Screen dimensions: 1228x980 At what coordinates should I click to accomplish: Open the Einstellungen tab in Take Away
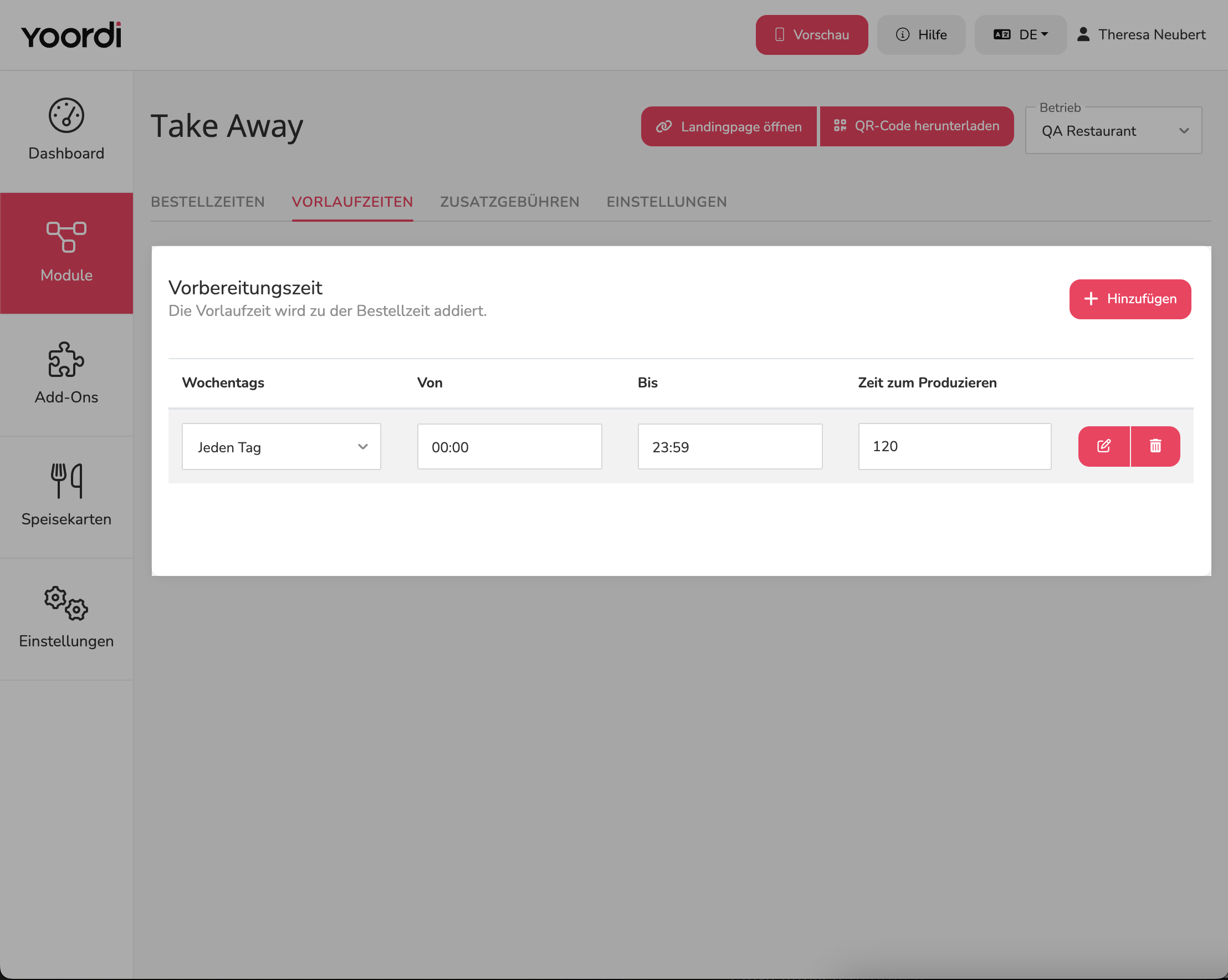667,202
